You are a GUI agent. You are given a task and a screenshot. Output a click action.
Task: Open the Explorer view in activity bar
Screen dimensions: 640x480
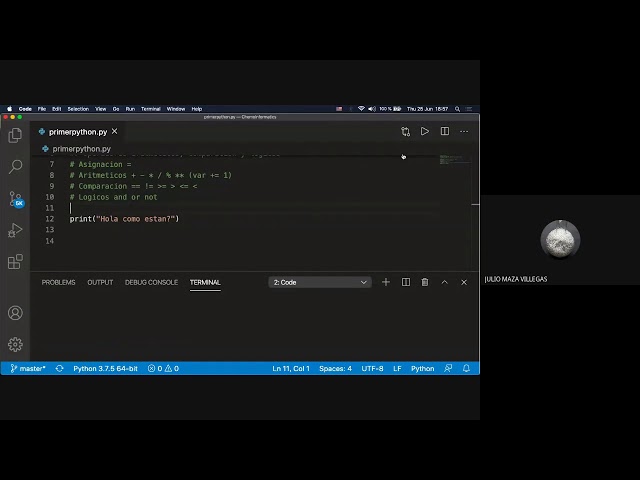point(15,135)
